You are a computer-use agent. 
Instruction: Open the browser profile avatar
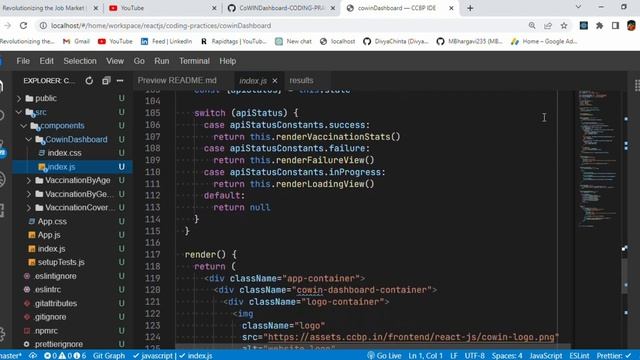click(631, 25)
